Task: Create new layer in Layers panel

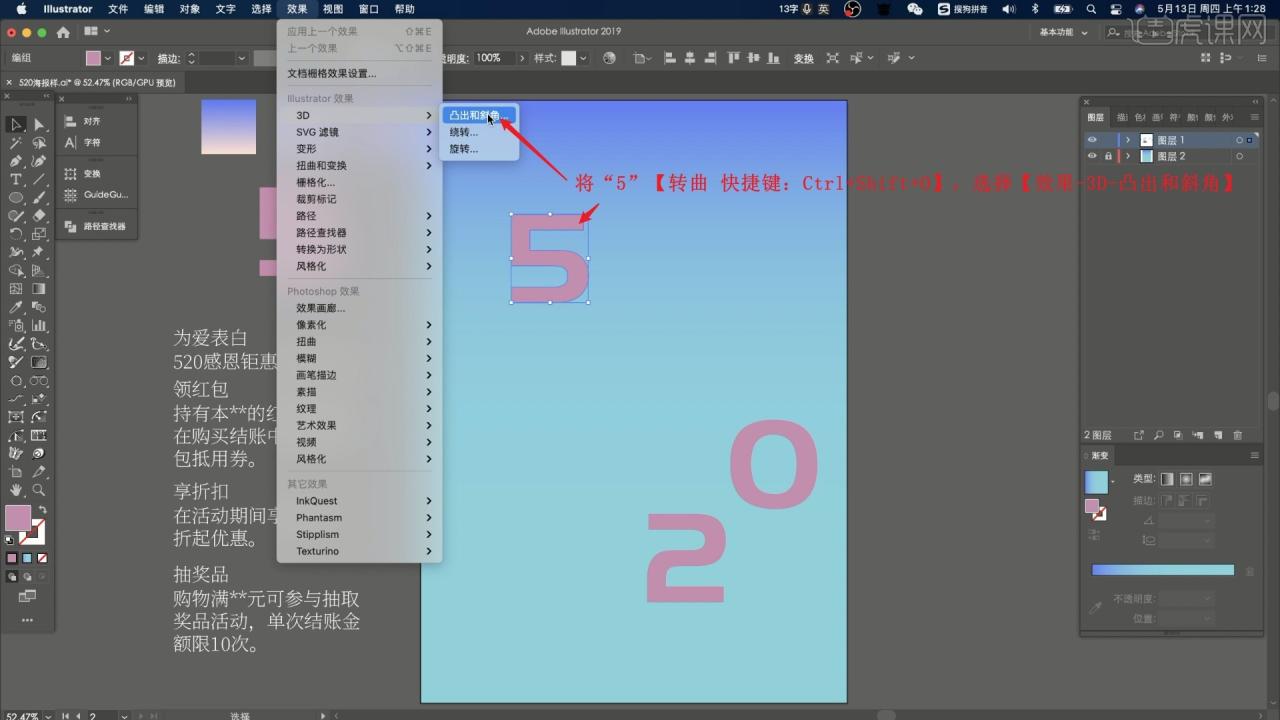Action: (1218, 435)
